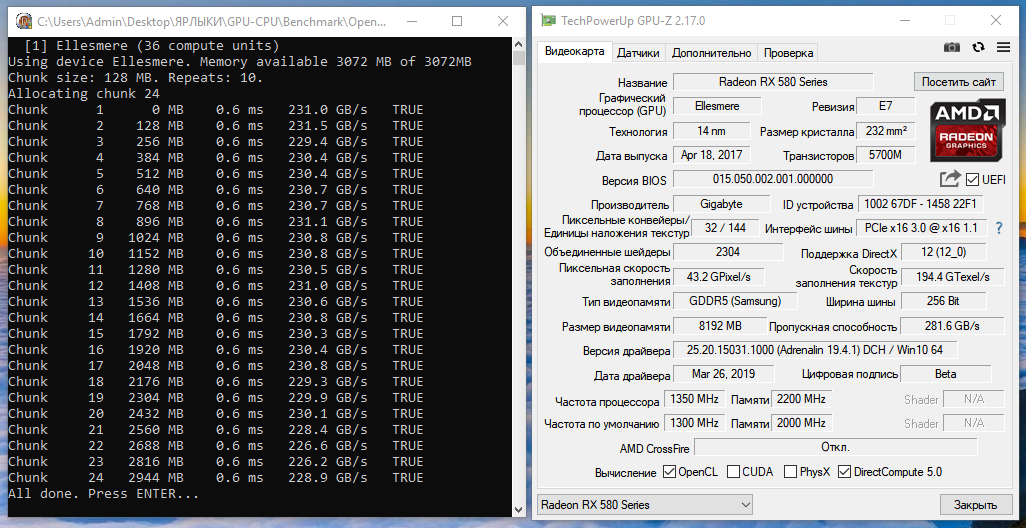Click the Посетить сайт button

(958, 82)
